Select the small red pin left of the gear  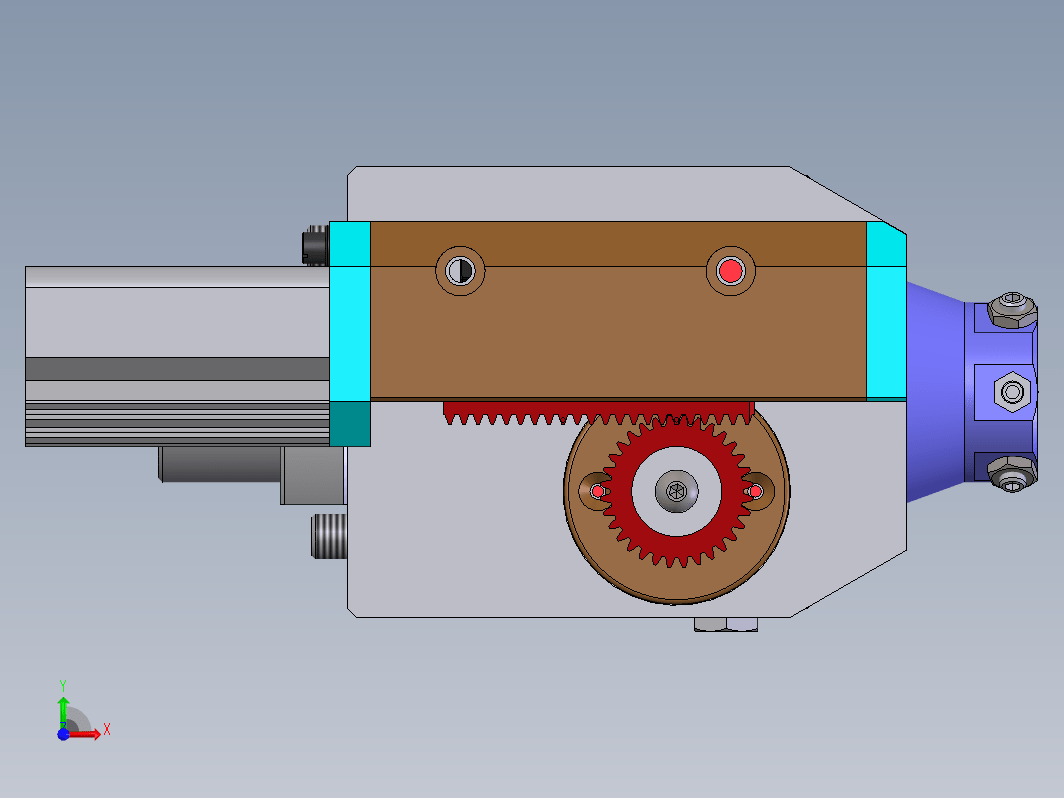click(597, 491)
